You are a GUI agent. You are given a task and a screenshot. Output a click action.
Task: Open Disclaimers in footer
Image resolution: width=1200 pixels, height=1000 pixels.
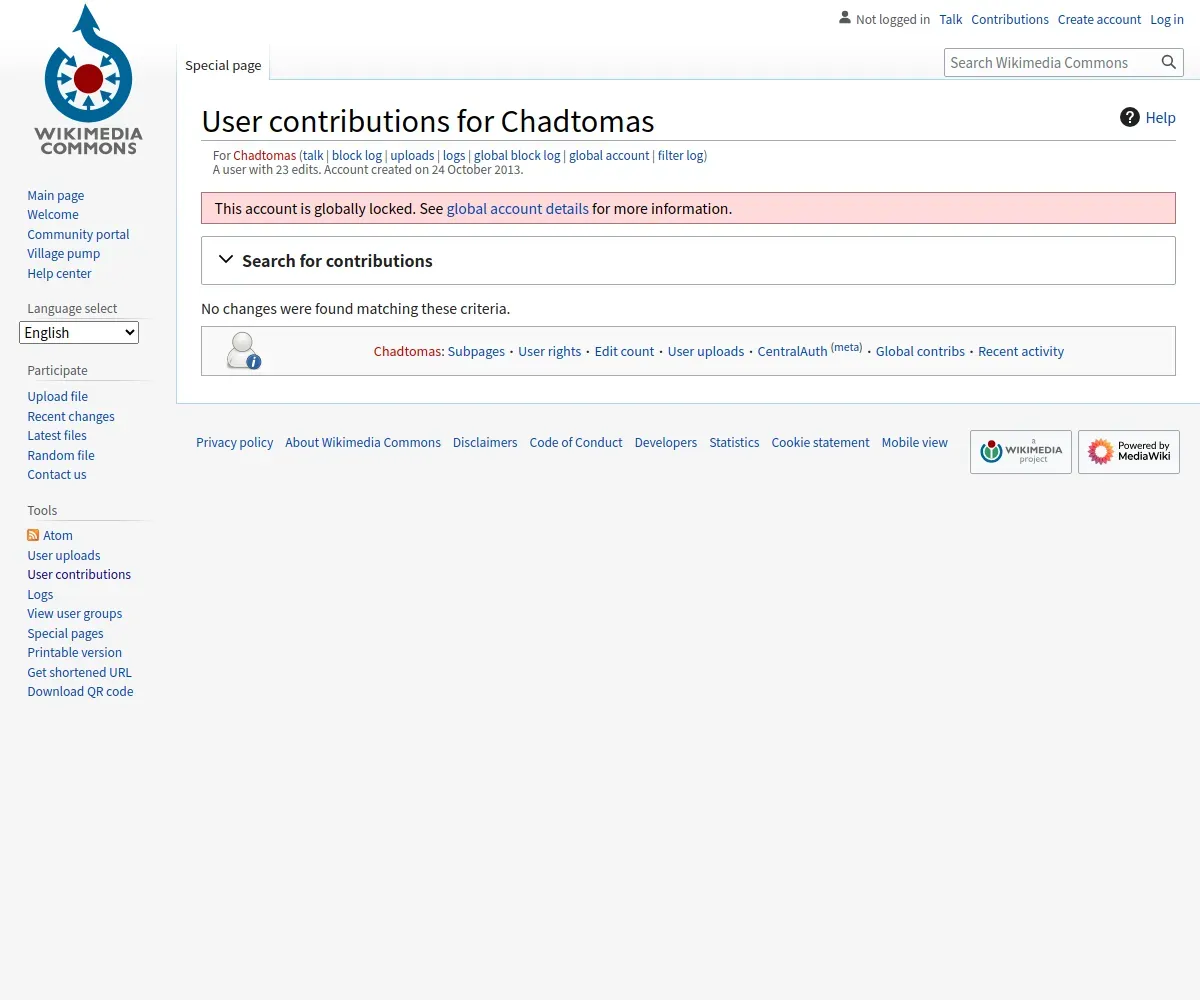click(485, 442)
